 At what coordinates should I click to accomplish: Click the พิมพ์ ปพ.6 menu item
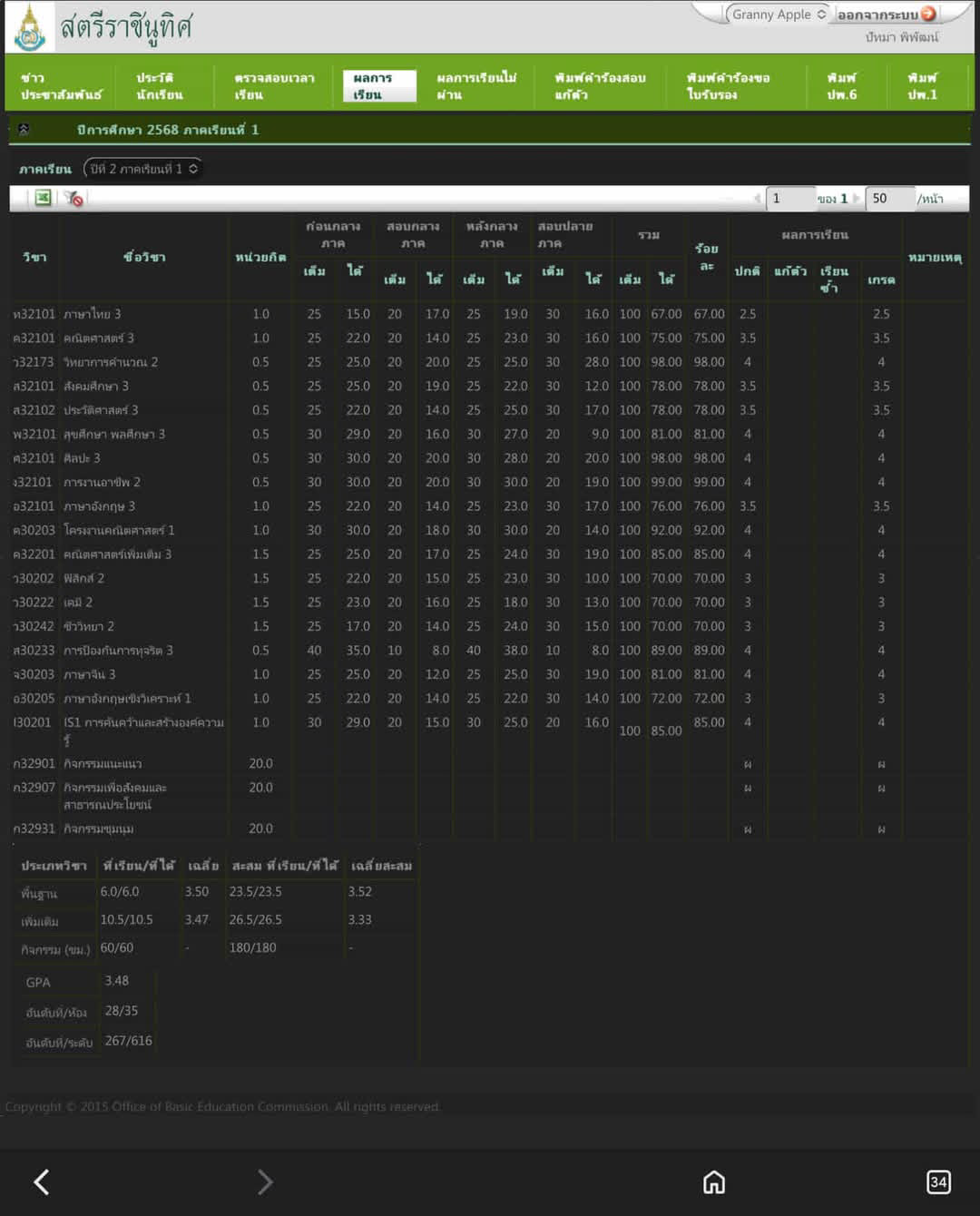[841, 86]
